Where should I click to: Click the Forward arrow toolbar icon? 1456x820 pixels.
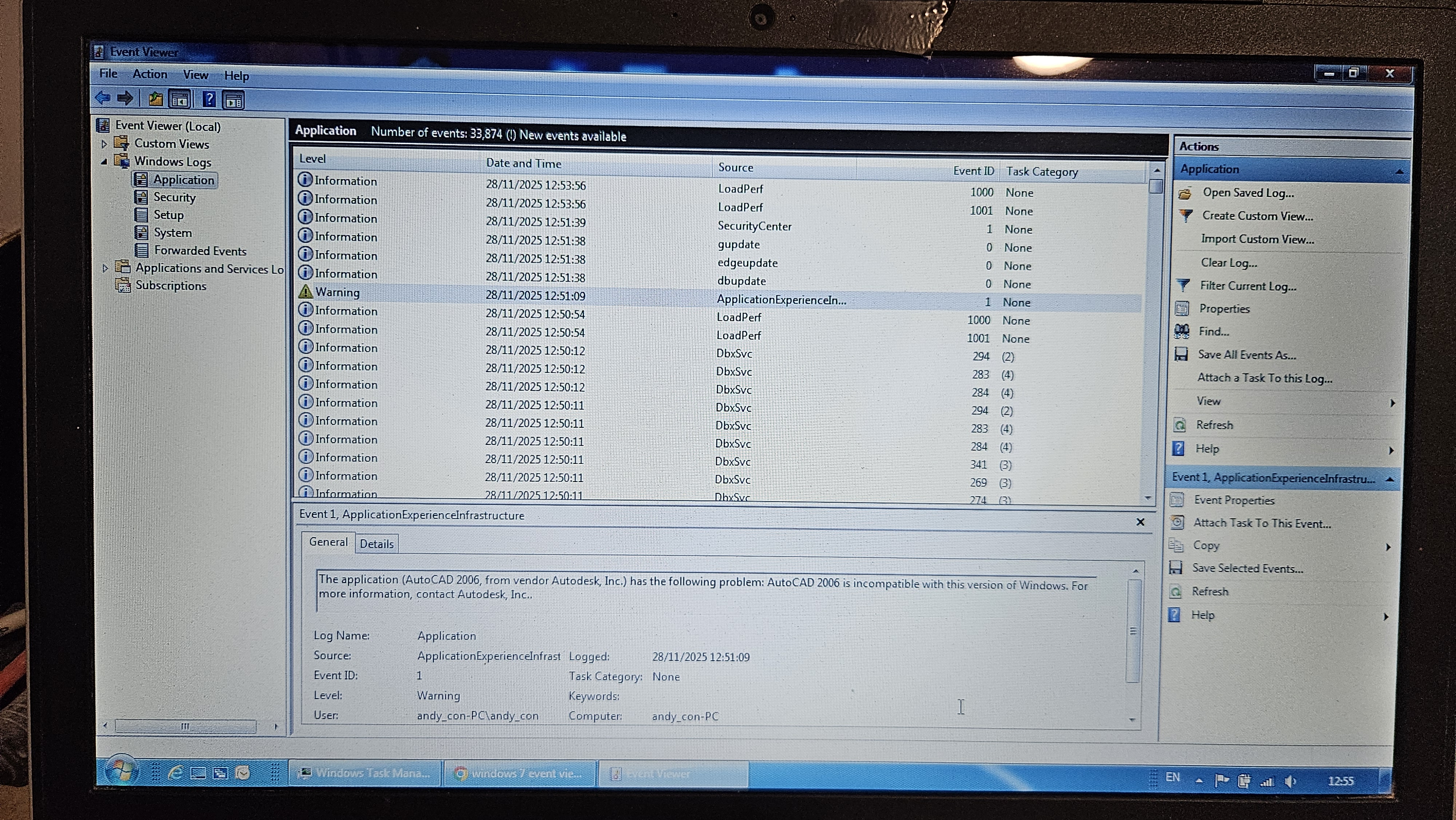click(x=125, y=98)
